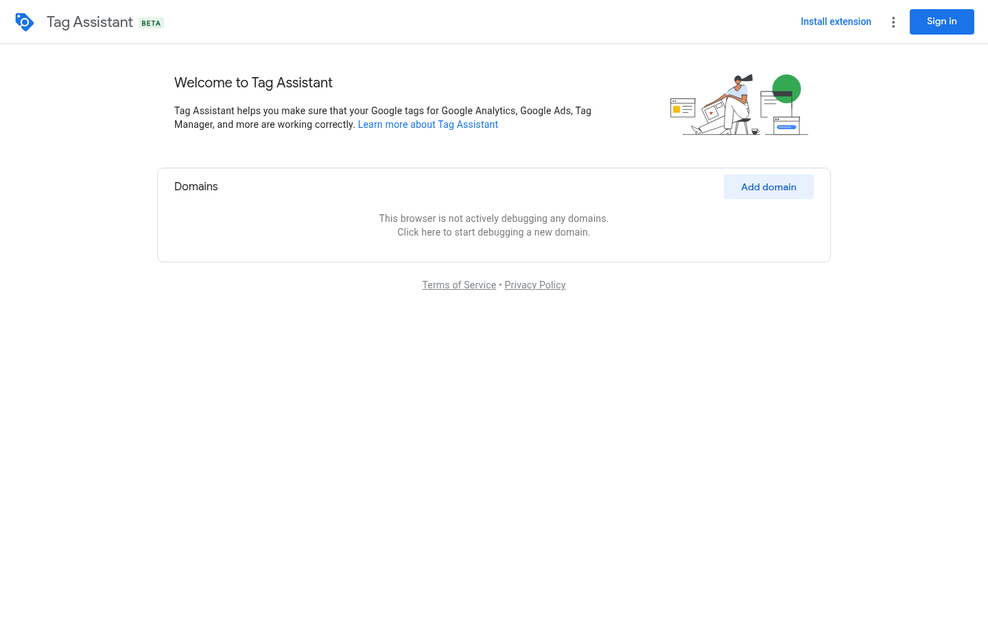
Task: Click the "Click here to start debugging" text
Action: (x=493, y=232)
